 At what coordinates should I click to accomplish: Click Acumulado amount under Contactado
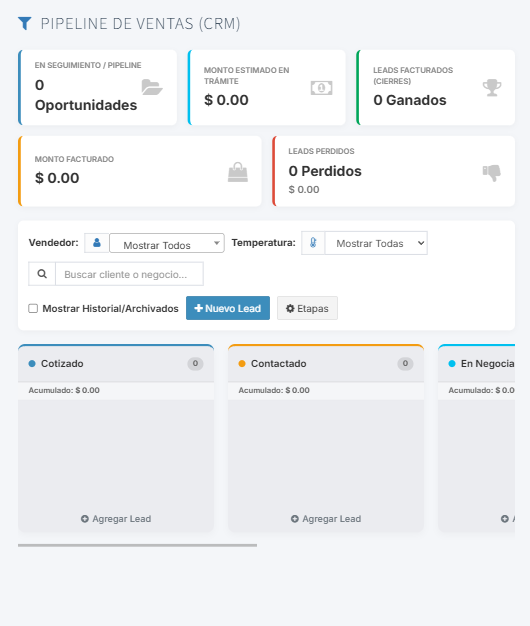click(274, 390)
